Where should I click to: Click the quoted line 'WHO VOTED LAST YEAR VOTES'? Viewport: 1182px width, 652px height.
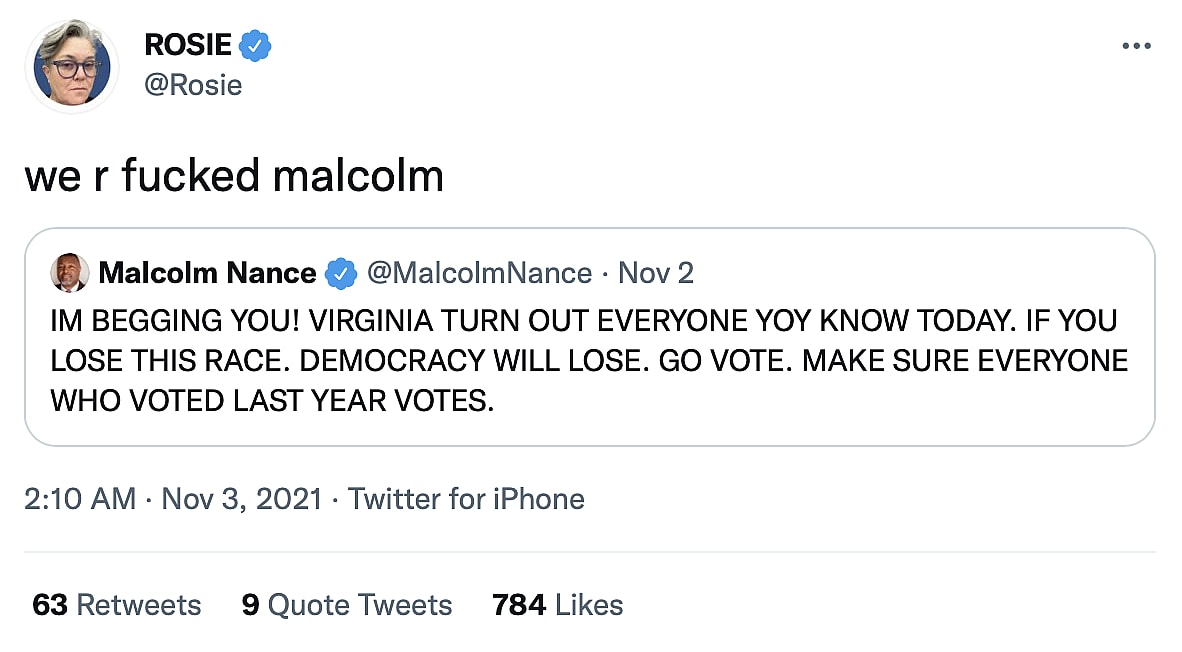point(273,399)
